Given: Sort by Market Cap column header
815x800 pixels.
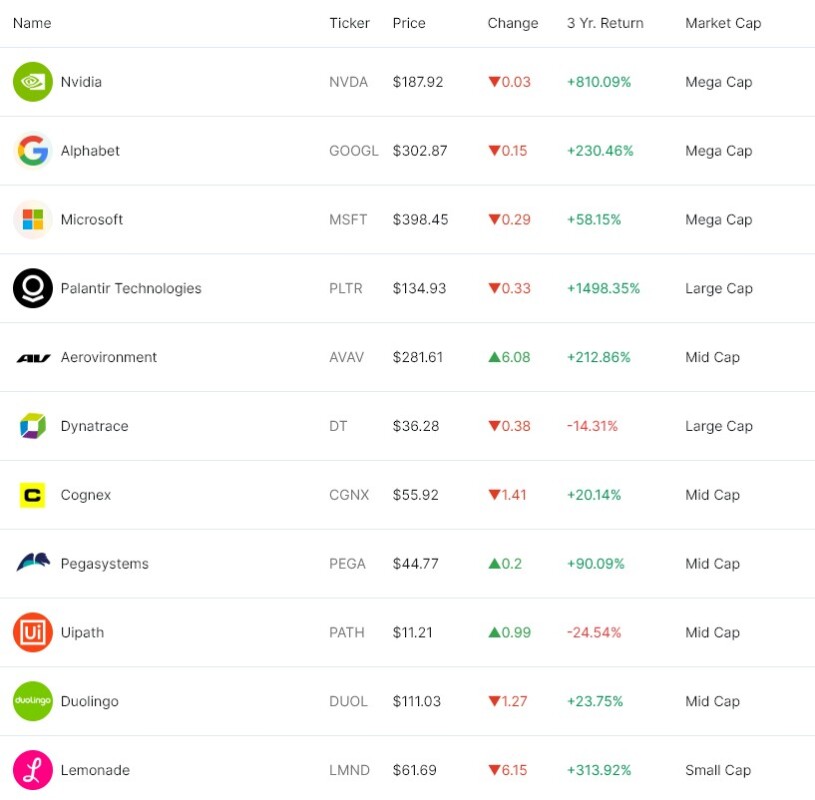Looking at the screenshot, I should (722, 23).
